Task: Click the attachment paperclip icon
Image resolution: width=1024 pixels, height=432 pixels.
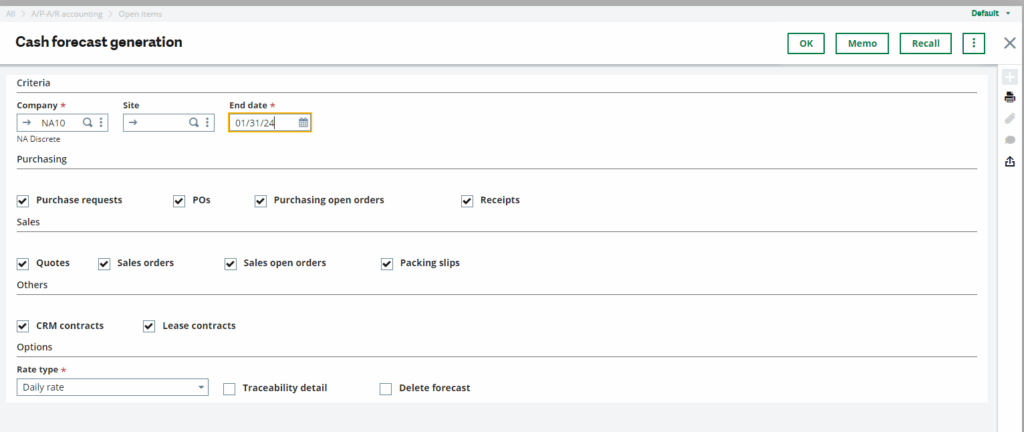Action: [x=1010, y=119]
